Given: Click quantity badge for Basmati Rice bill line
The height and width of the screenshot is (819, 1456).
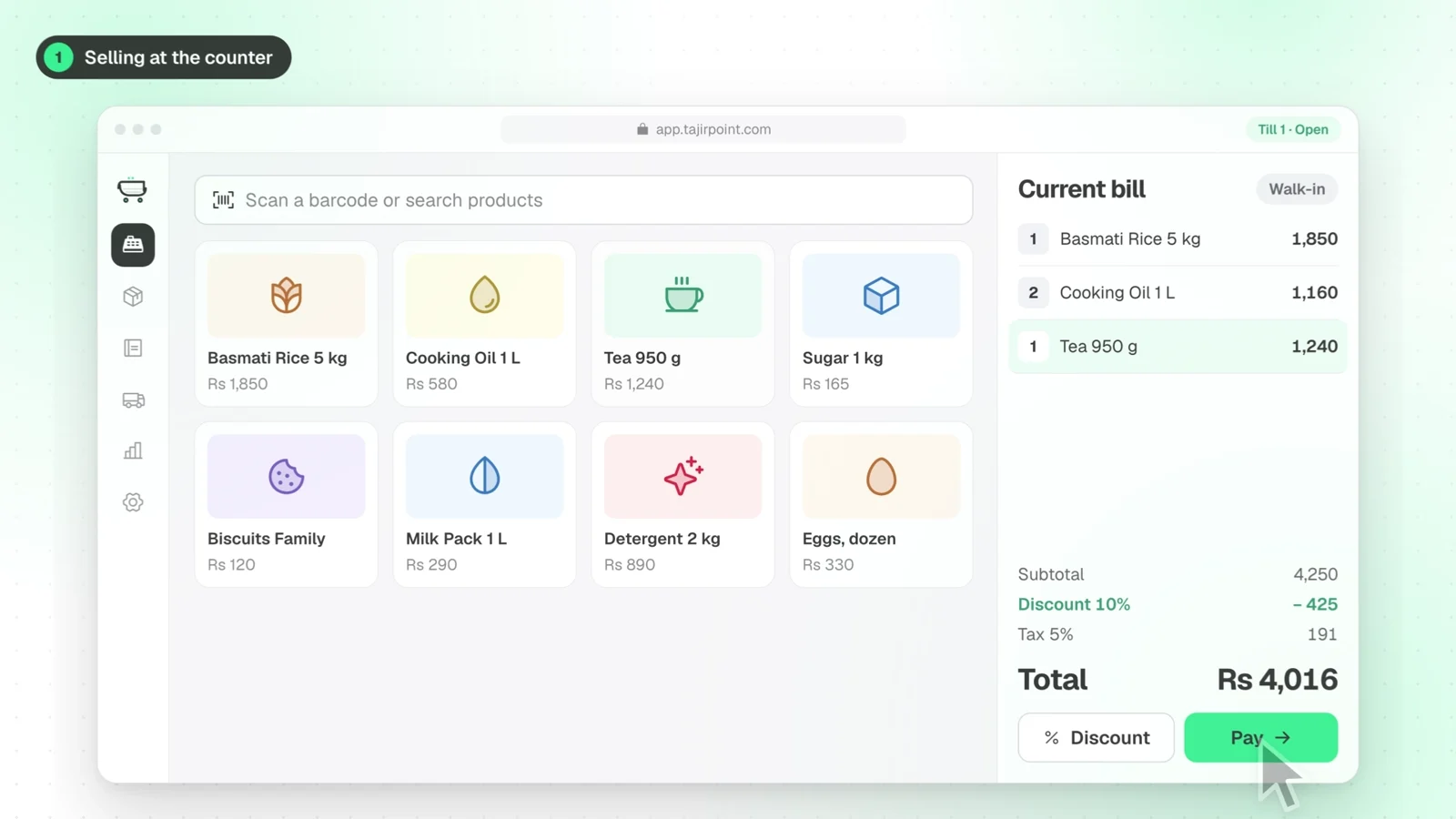Looking at the screenshot, I should click(x=1033, y=239).
